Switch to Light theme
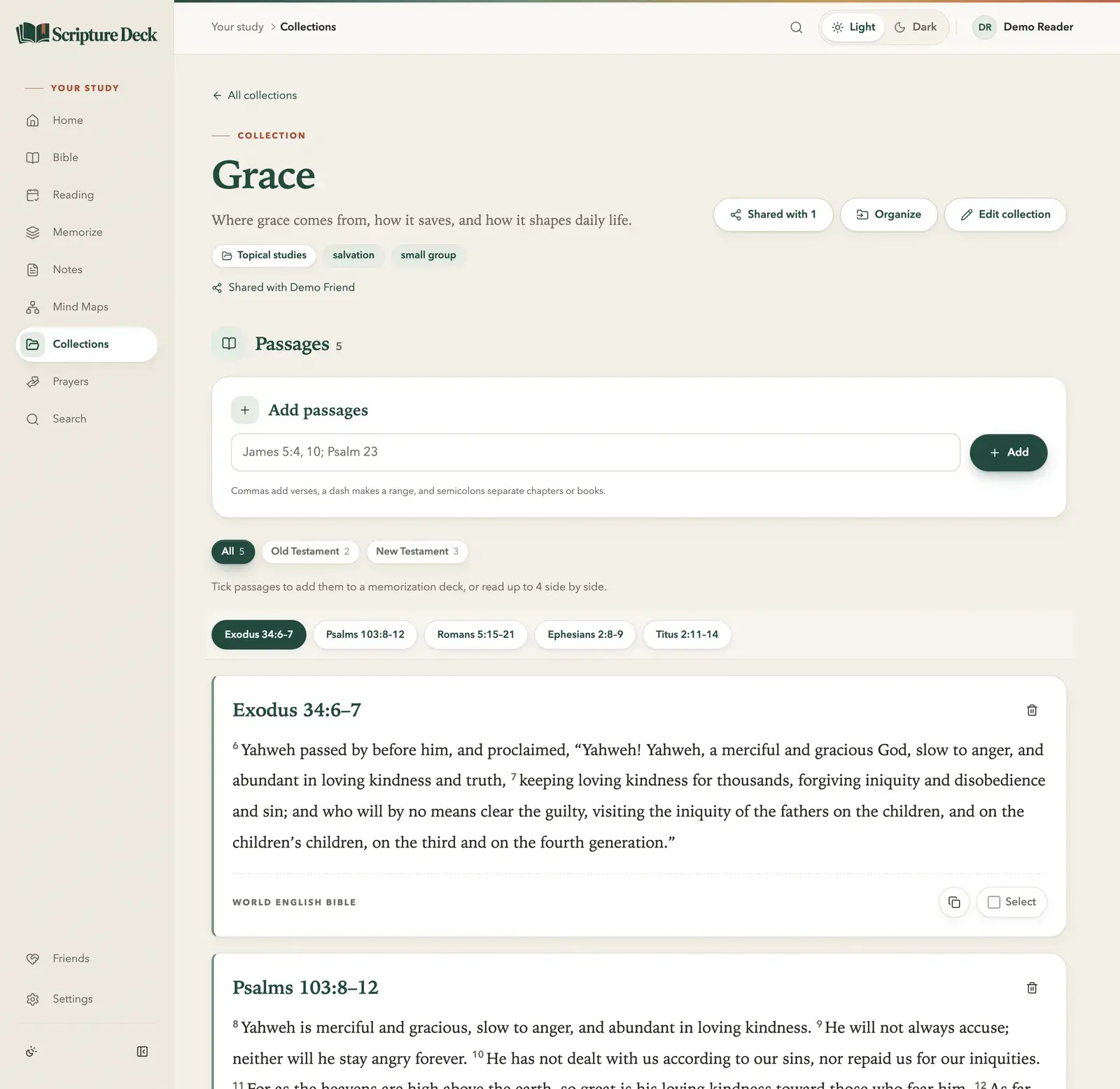1120x1089 pixels. [853, 27]
